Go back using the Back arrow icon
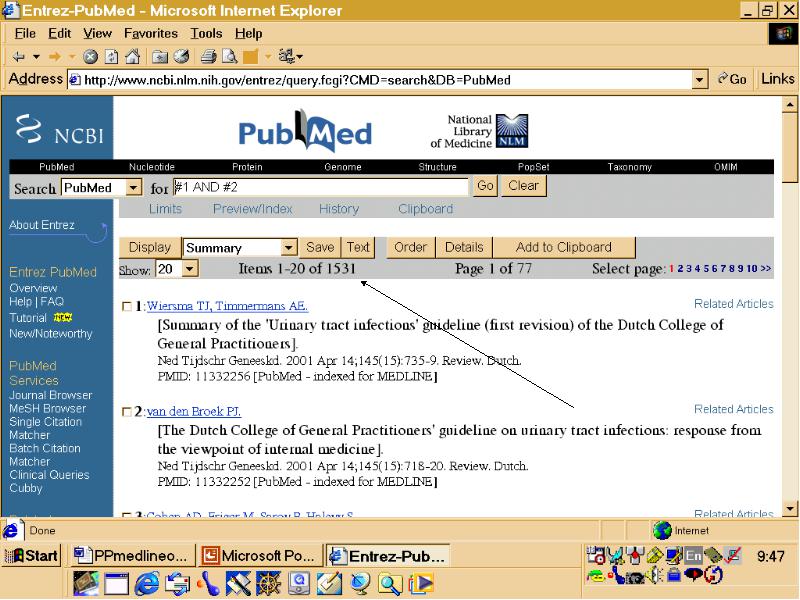Screen dimensions: 800x600 [x=19, y=57]
